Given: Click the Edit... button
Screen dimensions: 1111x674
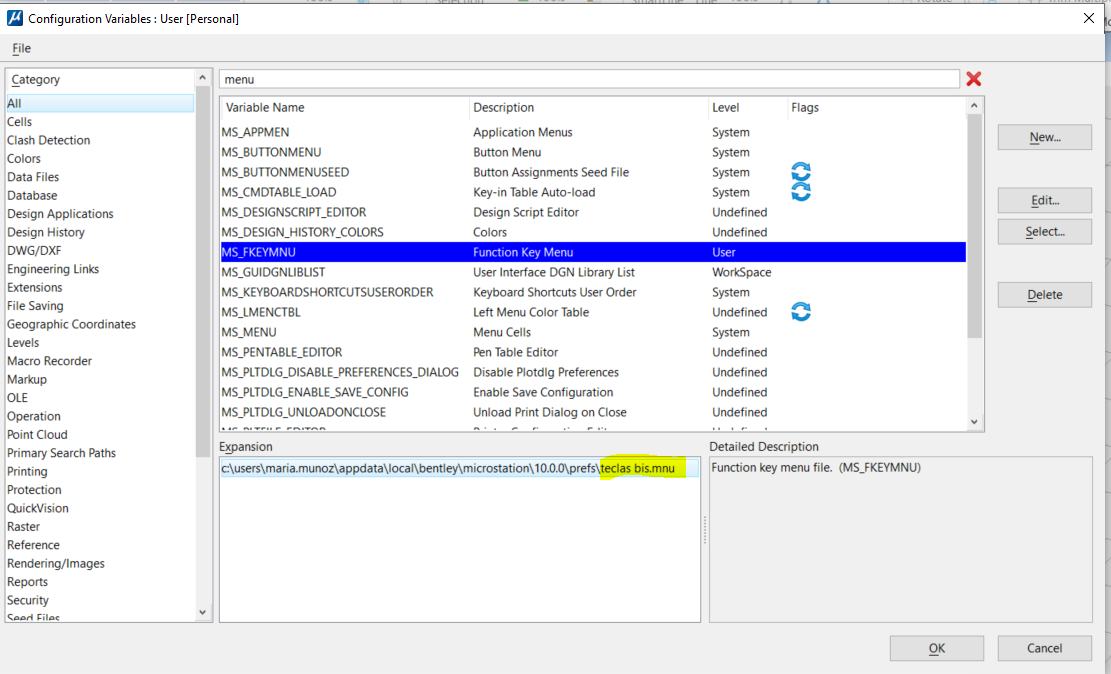Looking at the screenshot, I should [1044, 200].
